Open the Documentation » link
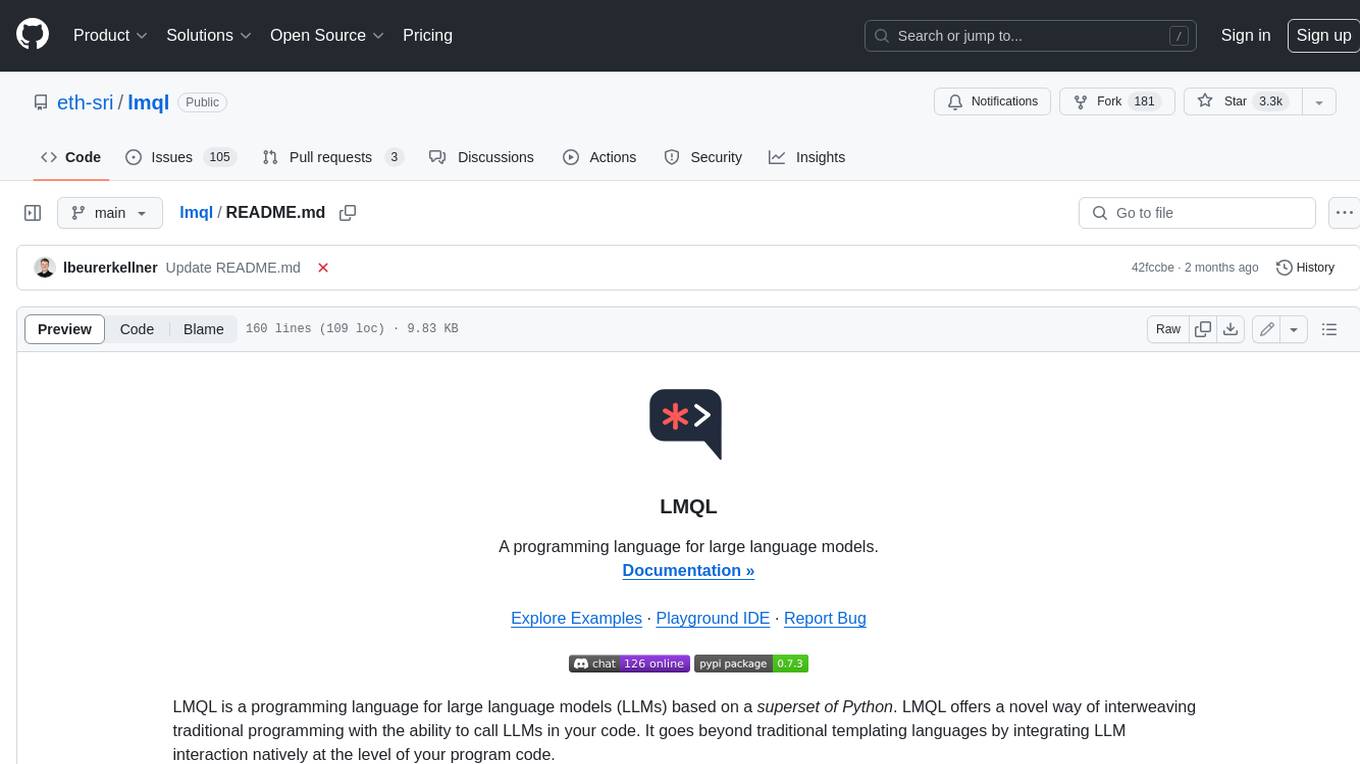This screenshot has height=764, width=1360. (688, 570)
